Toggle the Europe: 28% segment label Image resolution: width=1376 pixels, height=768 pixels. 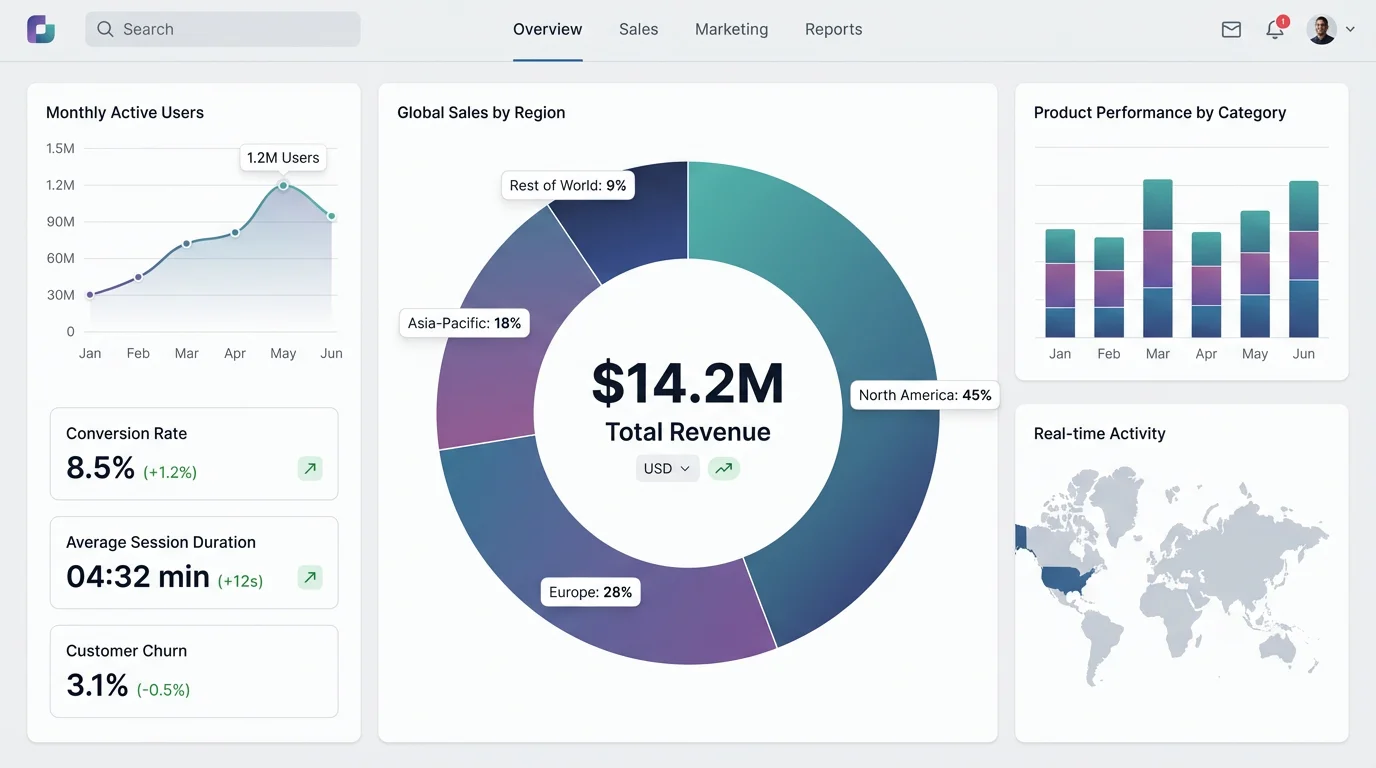[590, 591]
